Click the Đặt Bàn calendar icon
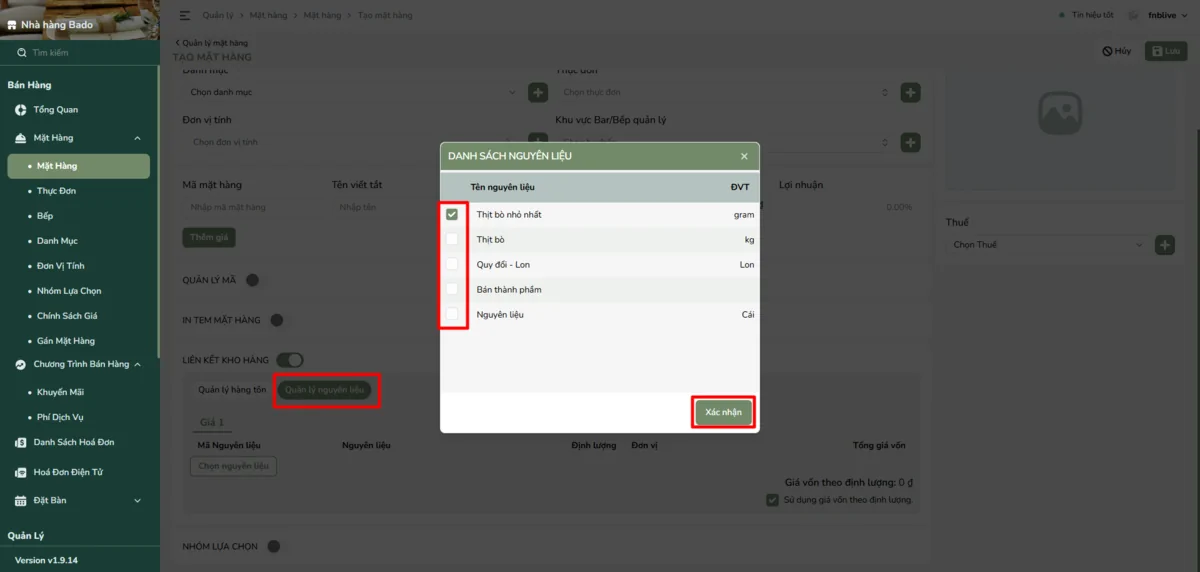 point(21,500)
